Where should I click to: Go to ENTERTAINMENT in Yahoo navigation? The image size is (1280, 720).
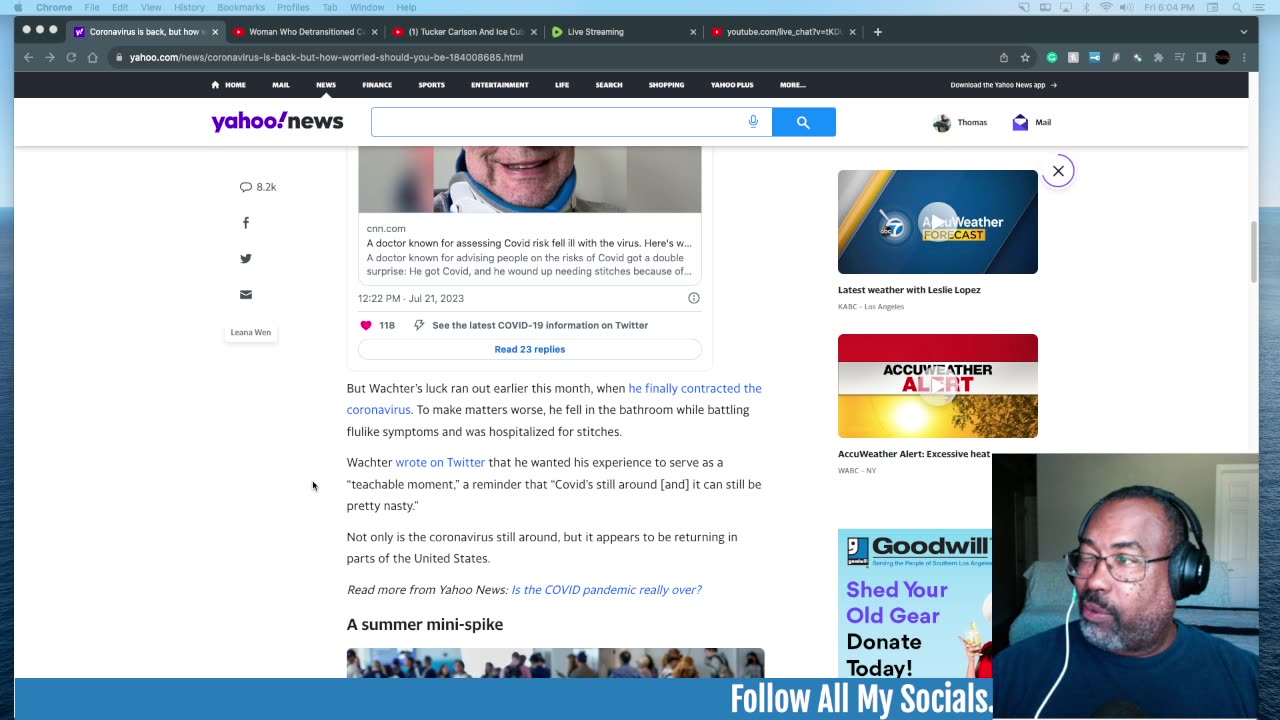500,85
